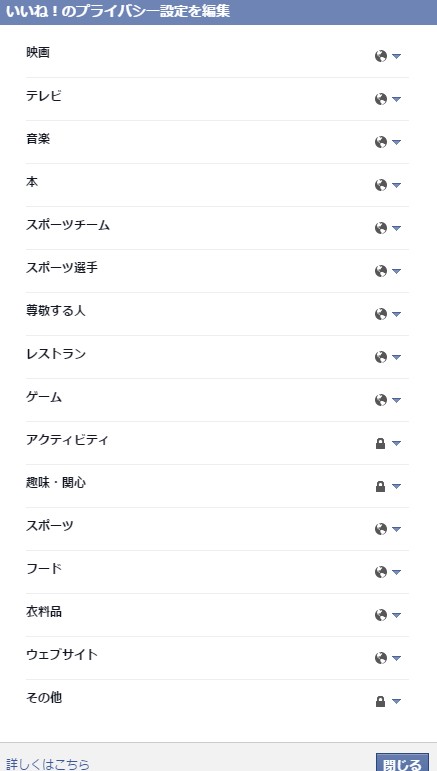Select the globe privacy icon for 音楽
Screen dimensions: 437x771
[380, 142]
